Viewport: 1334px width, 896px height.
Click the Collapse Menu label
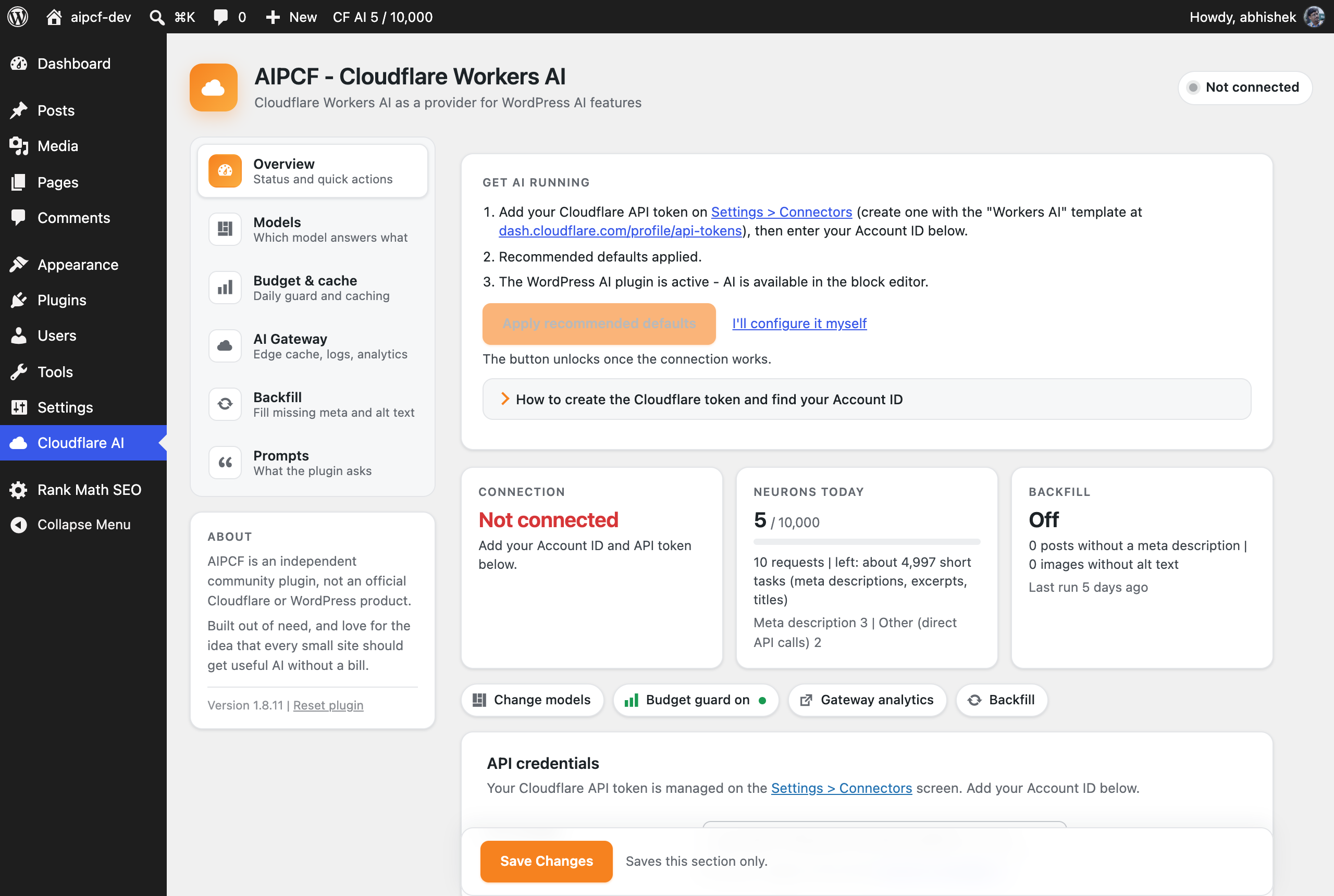click(84, 525)
